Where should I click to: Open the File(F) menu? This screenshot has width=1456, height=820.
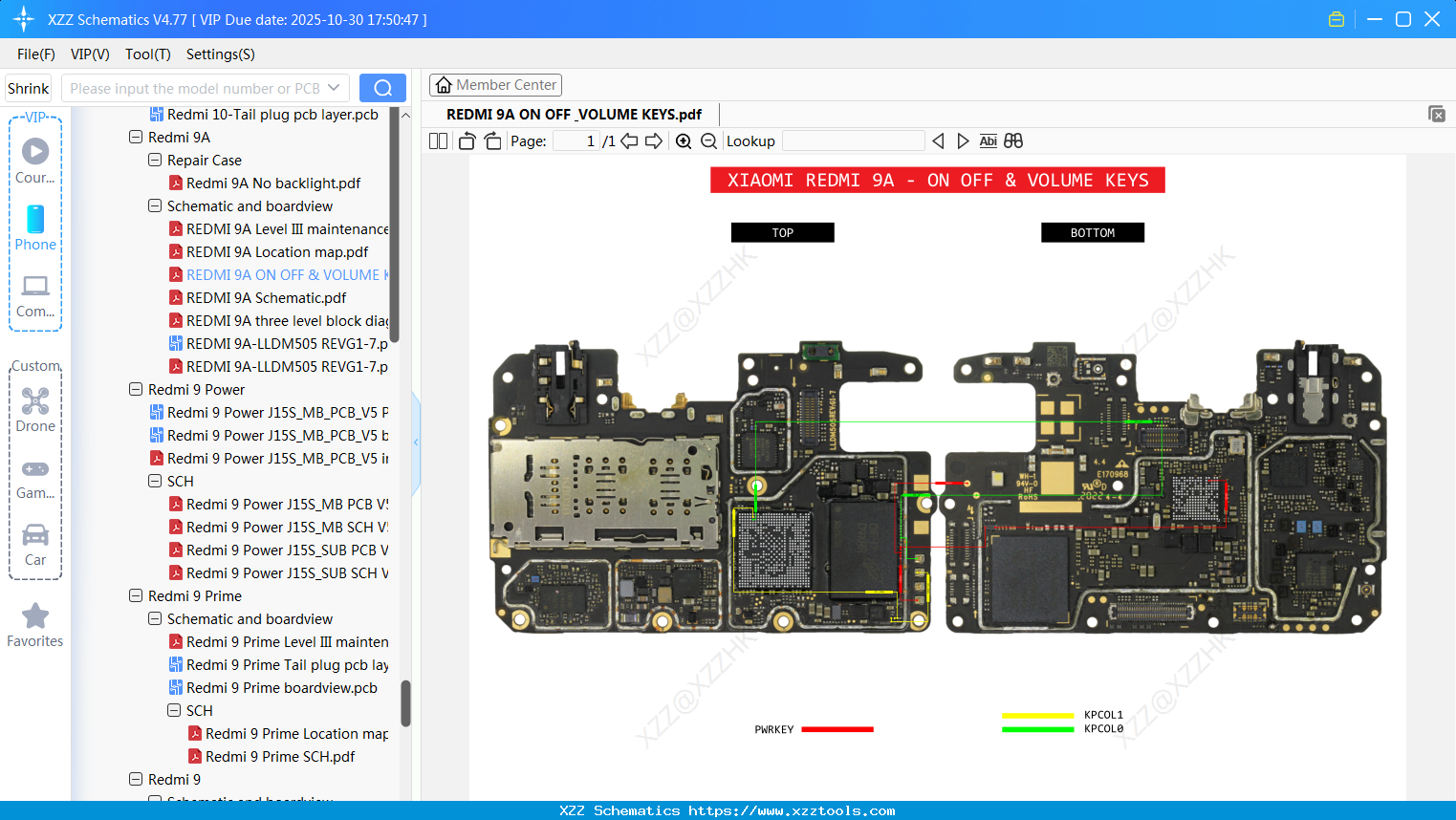click(36, 54)
